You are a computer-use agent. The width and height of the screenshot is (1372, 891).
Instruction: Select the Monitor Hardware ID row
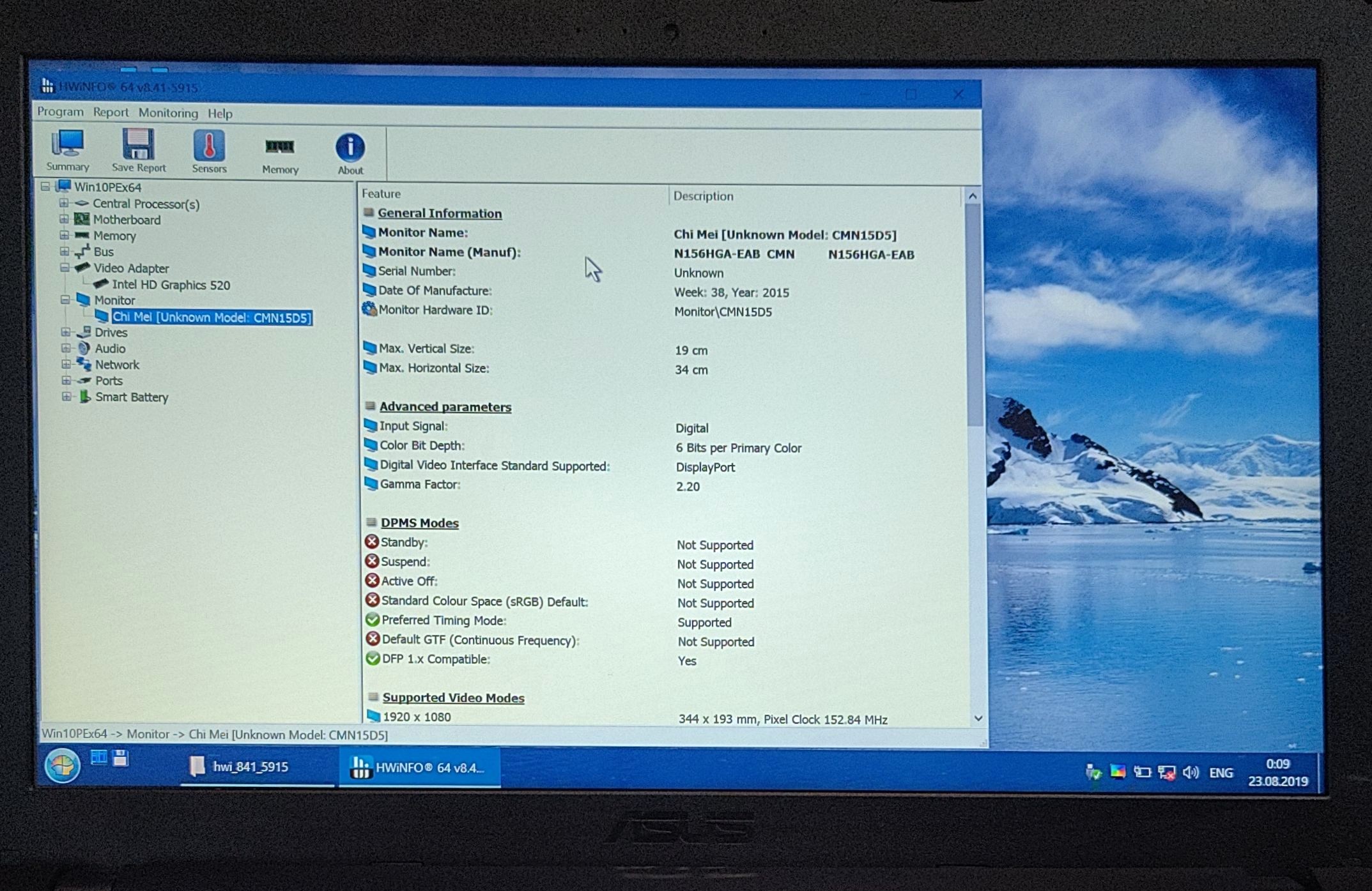click(661, 311)
